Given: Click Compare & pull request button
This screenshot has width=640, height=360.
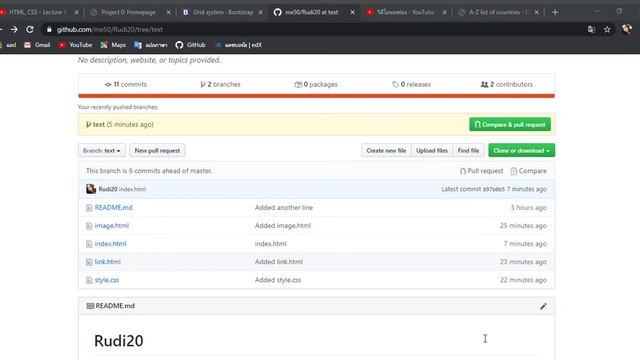Looking at the screenshot, I should [510, 124].
